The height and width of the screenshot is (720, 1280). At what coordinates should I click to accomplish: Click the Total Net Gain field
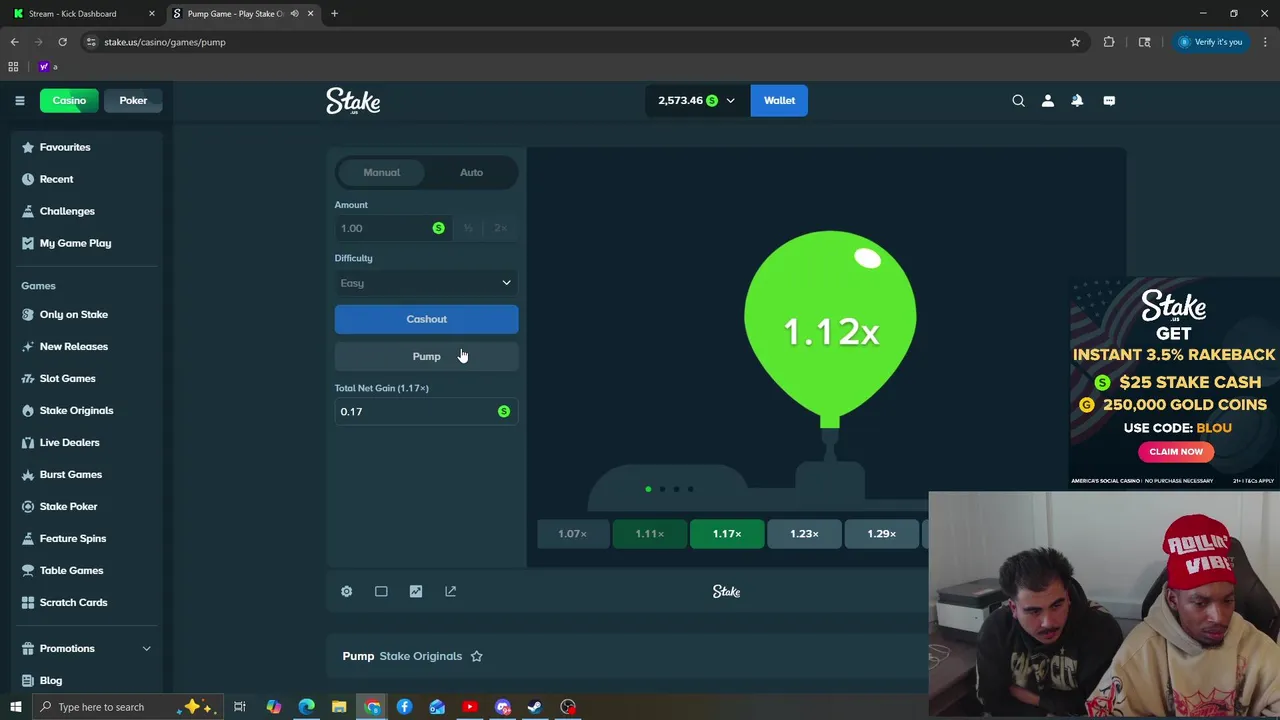coord(426,411)
